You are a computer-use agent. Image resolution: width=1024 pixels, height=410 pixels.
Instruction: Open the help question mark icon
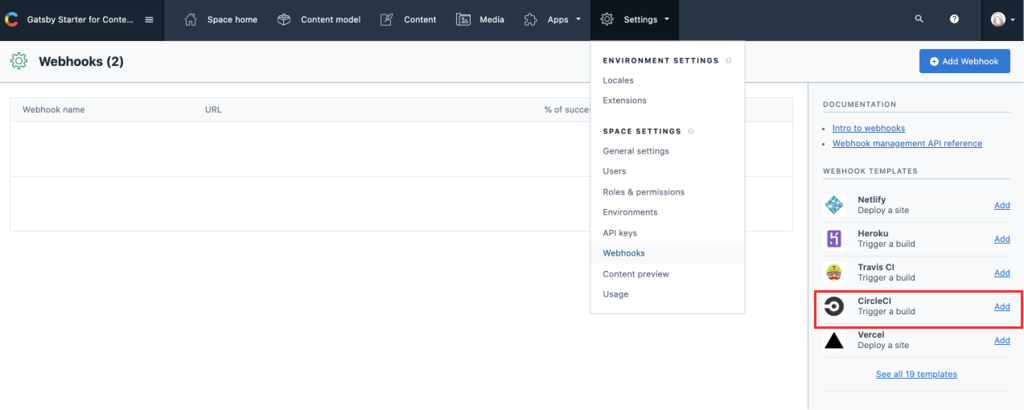[x=954, y=19]
